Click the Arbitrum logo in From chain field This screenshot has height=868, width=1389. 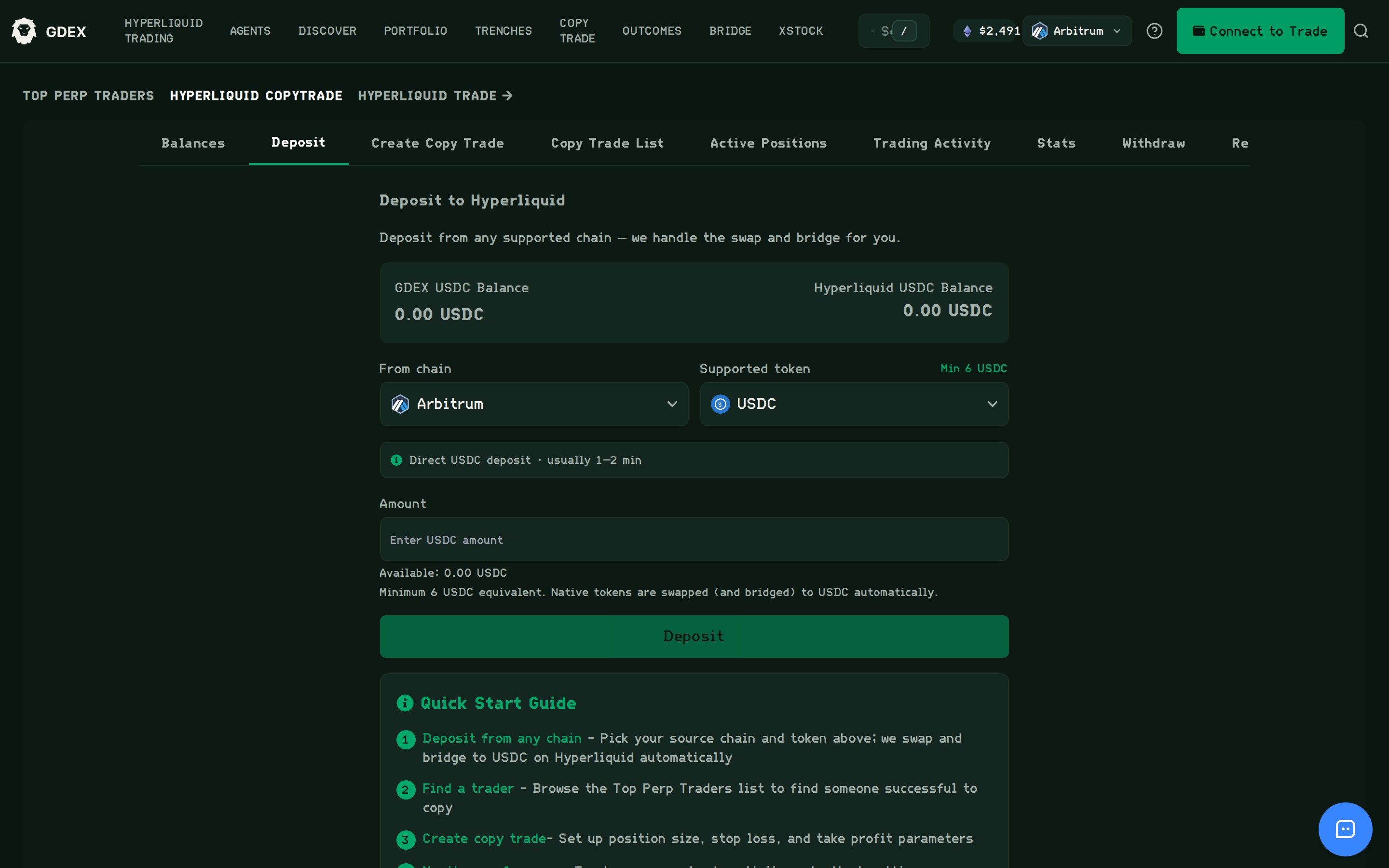pyautogui.click(x=400, y=404)
